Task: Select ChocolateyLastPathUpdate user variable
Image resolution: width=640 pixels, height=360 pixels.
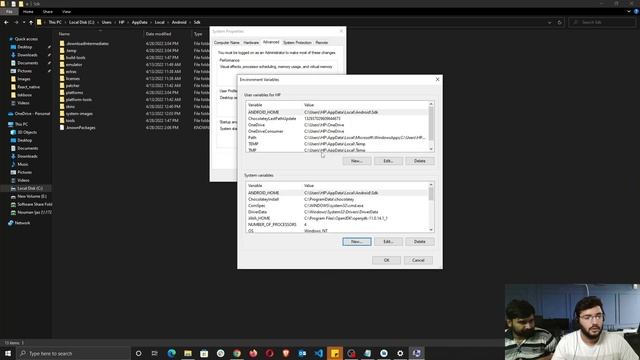Action: tap(337, 118)
